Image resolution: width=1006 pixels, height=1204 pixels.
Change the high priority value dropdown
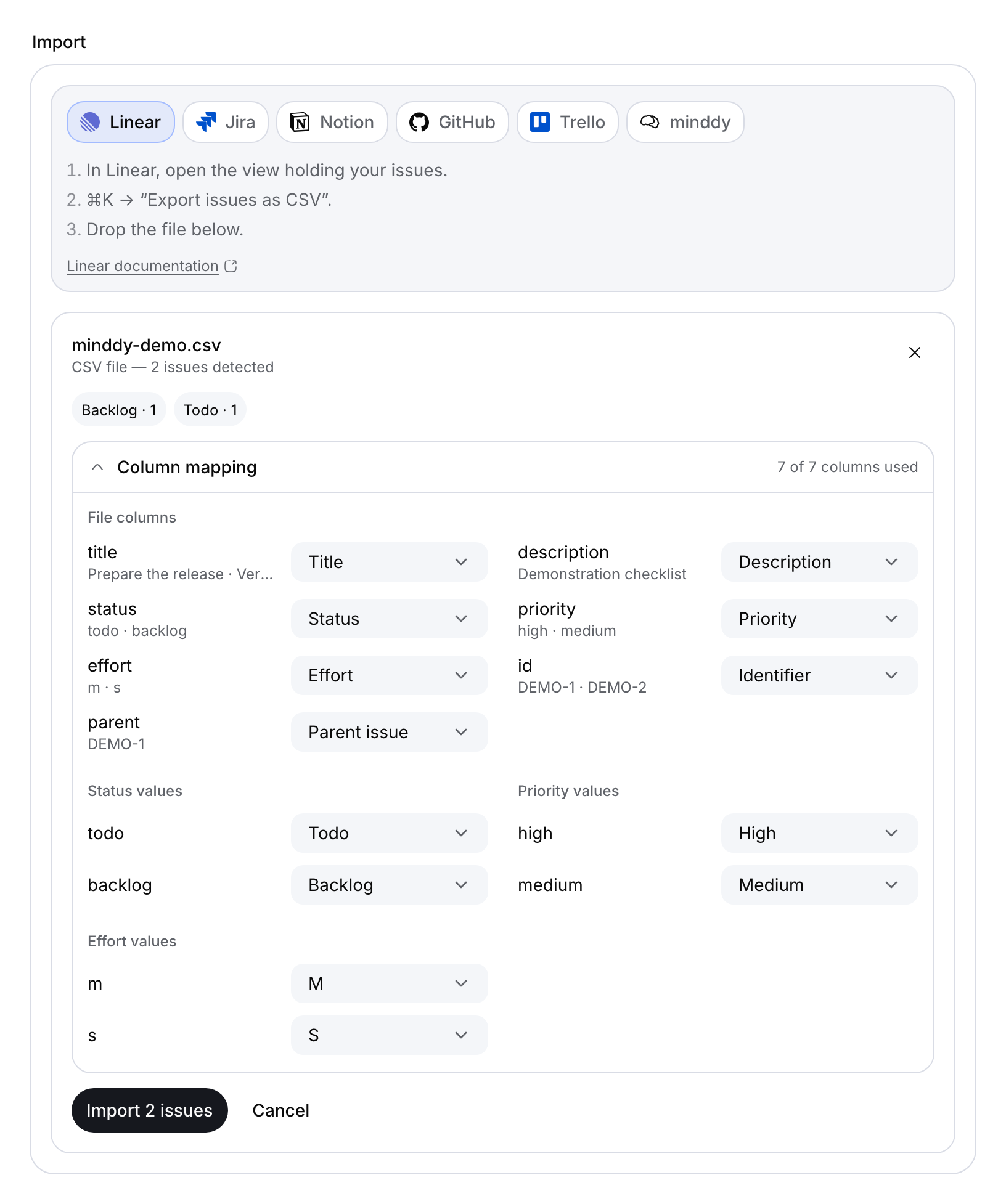tap(820, 833)
